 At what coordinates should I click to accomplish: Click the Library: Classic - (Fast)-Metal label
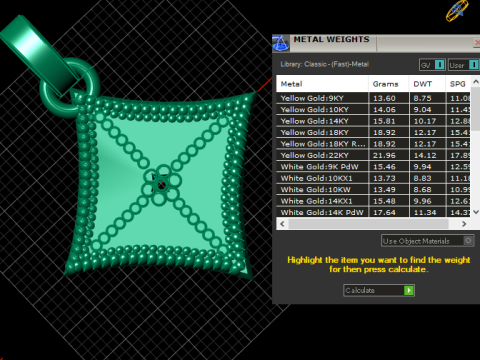coord(324,64)
